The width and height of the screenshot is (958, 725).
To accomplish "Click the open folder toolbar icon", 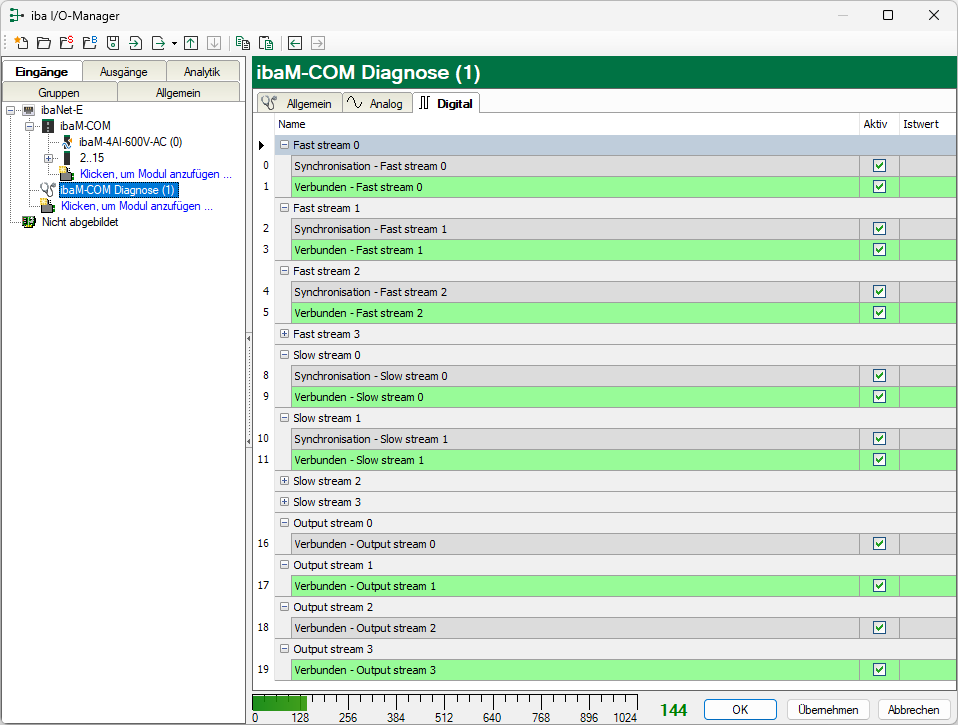I will click(x=44, y=43).
